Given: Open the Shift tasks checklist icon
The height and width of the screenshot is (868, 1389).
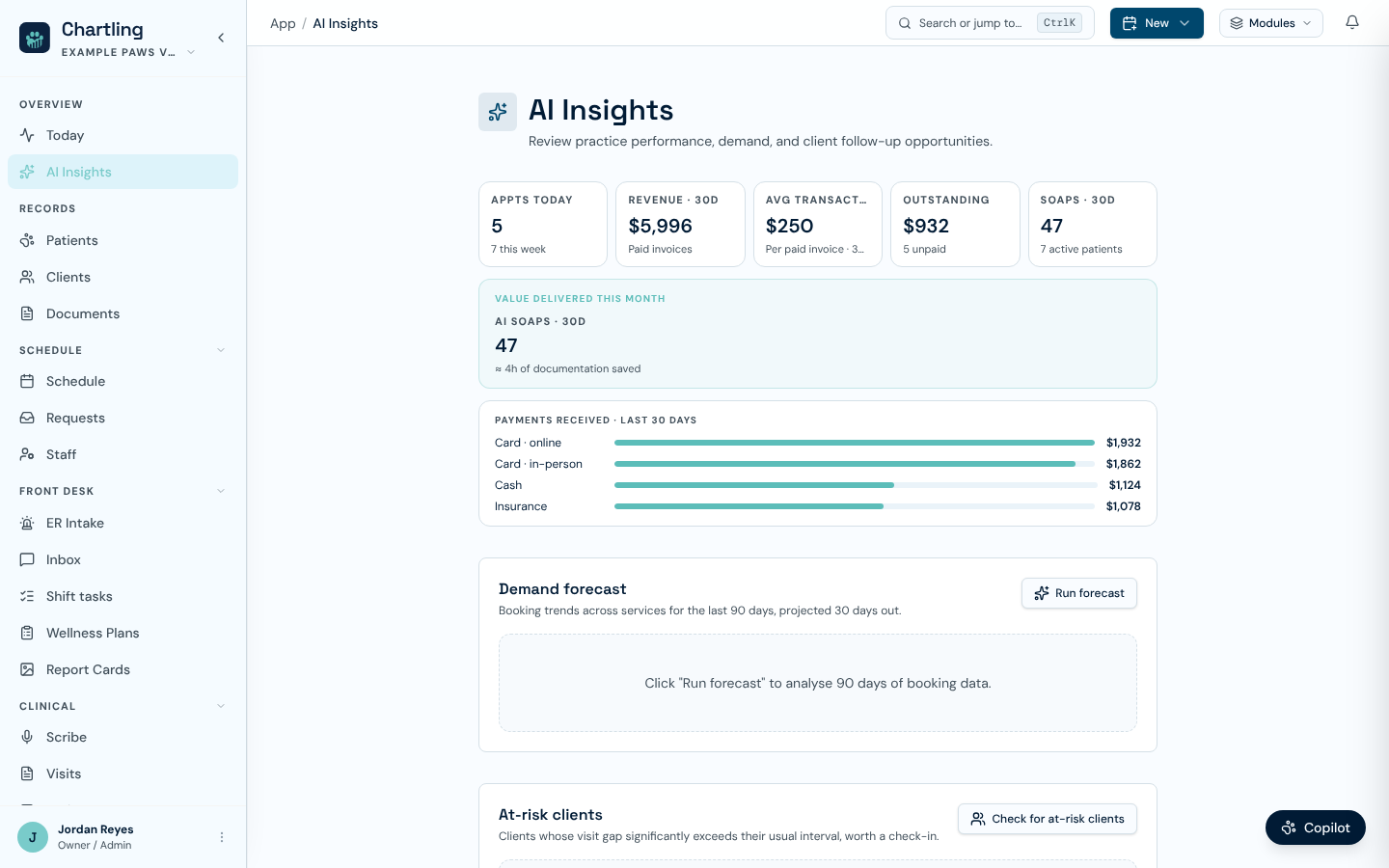Looking at the screenshot, I should coord(27,596).
